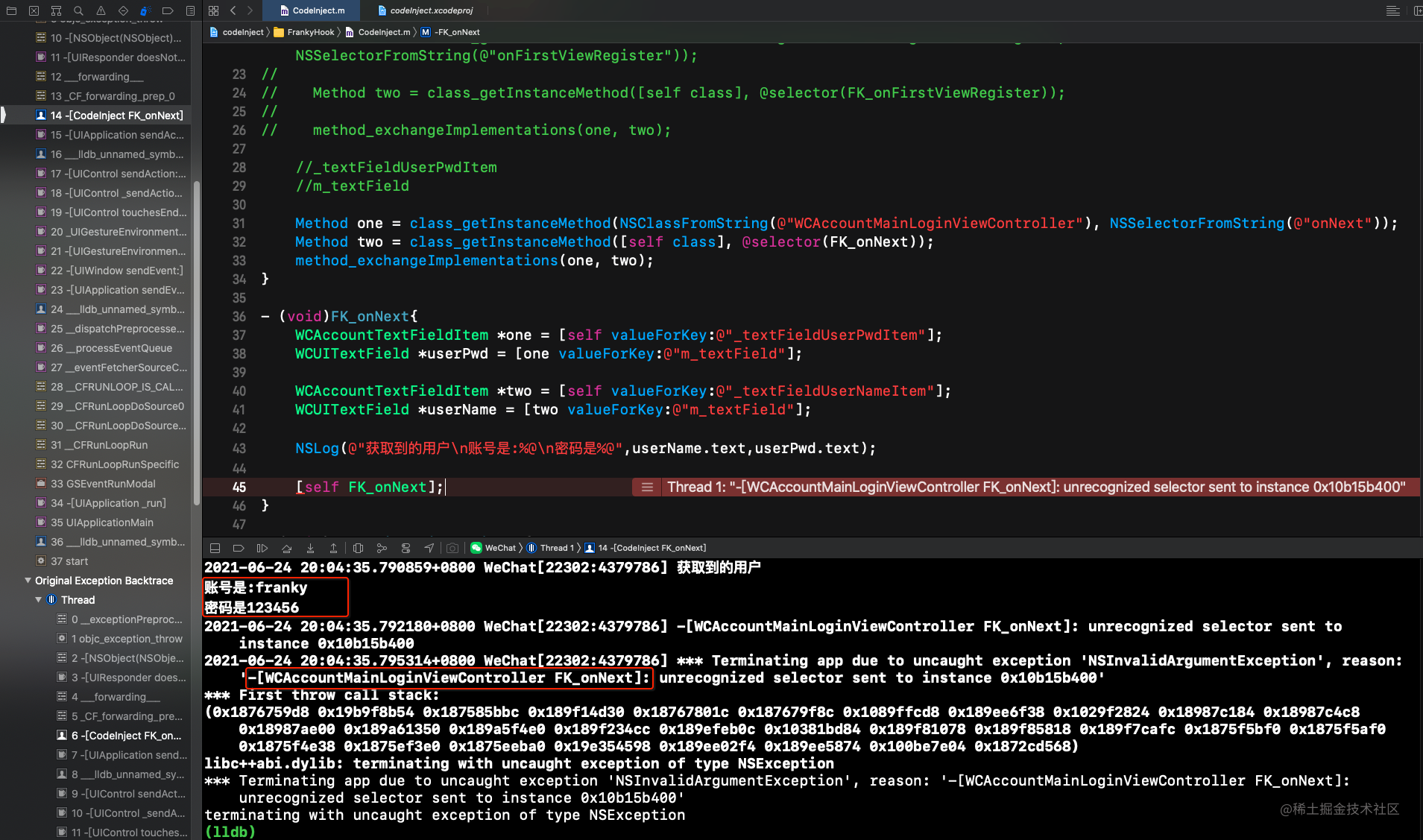Click the error annotation icon on line 45
This screenshot has height=840, width=1423.
647,487
